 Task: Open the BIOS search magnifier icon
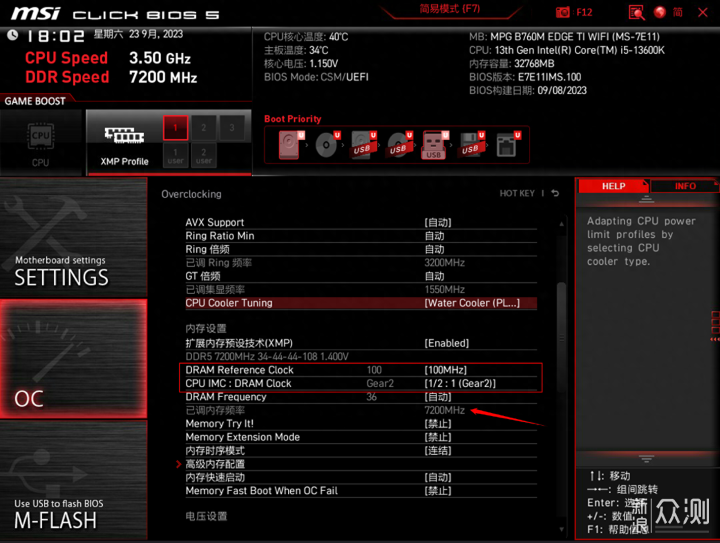click(636, 12)
